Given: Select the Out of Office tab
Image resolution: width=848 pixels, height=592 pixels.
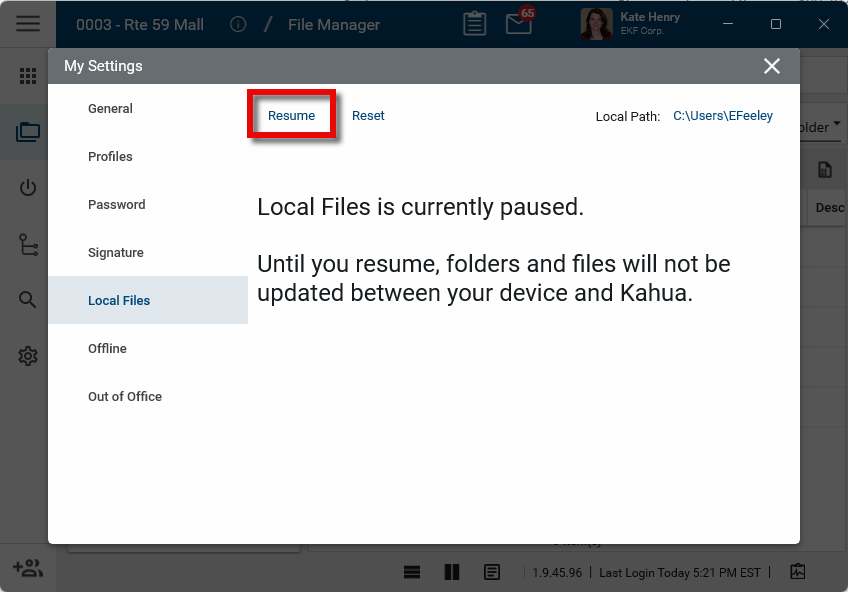Looking at the screenshot, I should coord(125,397).
